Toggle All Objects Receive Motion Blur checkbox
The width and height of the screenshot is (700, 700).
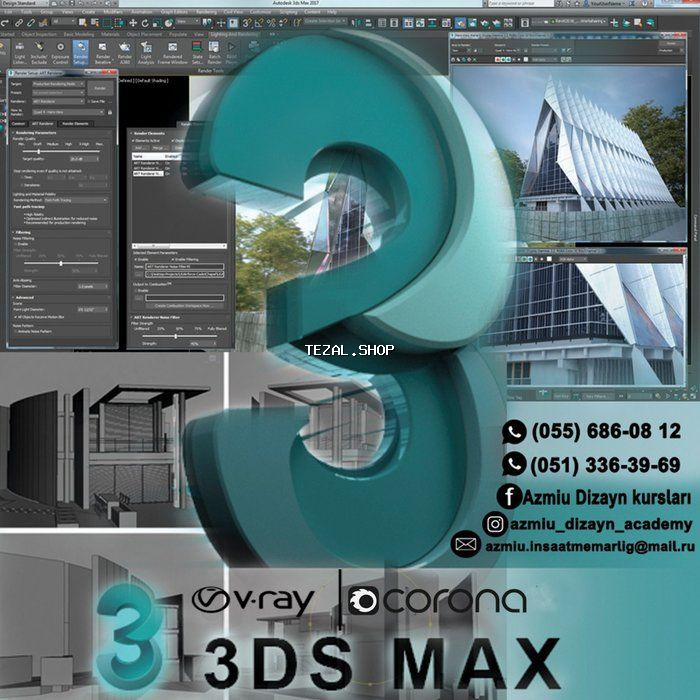click(x=15, y=317)
